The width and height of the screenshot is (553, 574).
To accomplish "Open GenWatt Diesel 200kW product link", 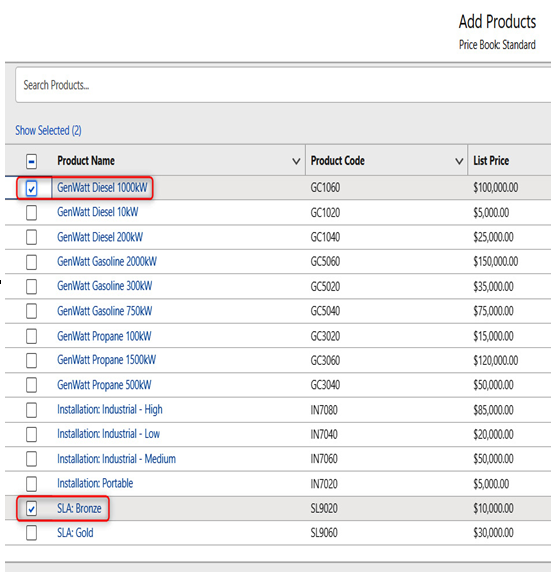I will coord(100,237).
